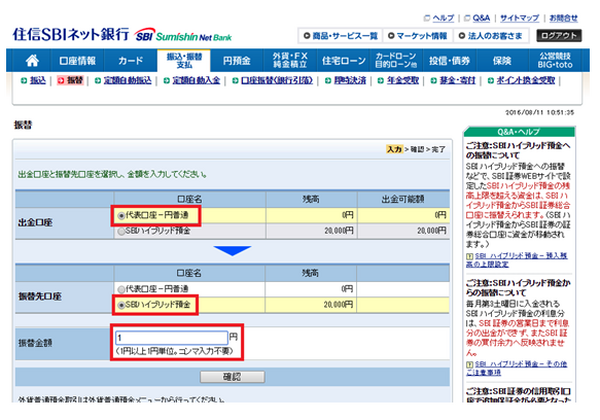Screen dimensions: 600x420
Task: Click the 即時決済 submenu link
Action: [350, 80]
